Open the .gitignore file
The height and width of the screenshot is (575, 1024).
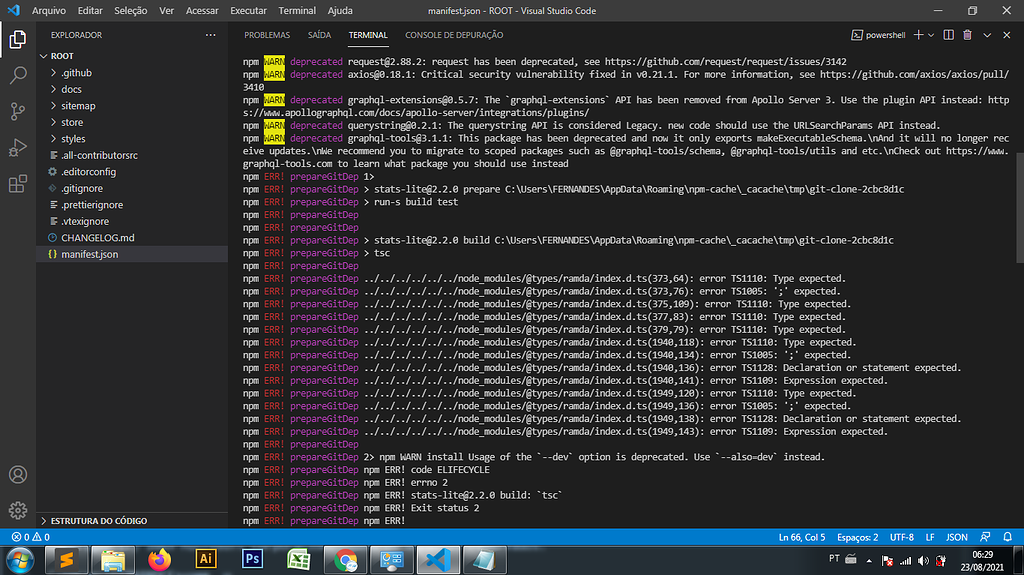point(132,188)
